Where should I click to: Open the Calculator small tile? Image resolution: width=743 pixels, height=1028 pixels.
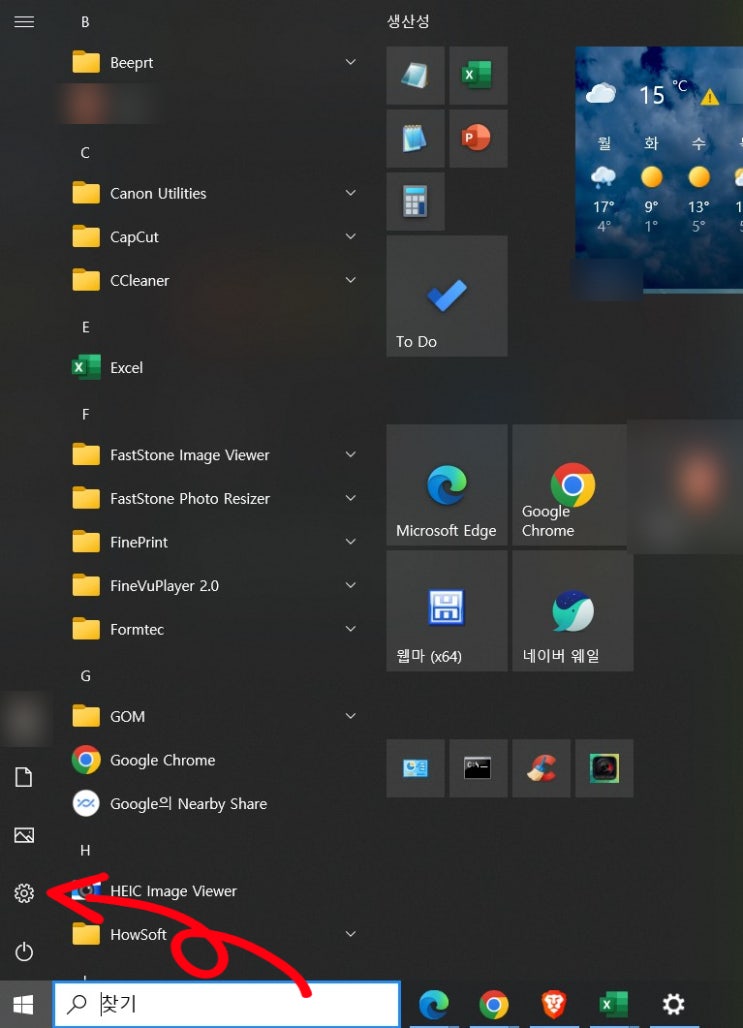415,201
